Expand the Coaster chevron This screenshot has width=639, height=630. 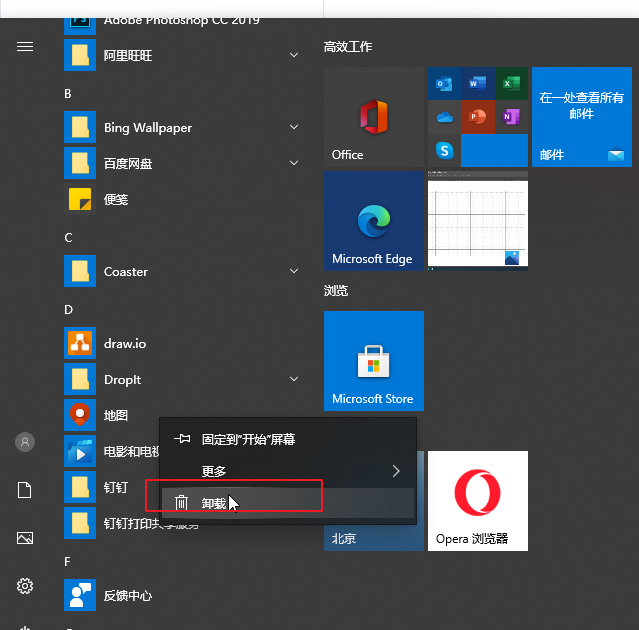tap(294, 271)
